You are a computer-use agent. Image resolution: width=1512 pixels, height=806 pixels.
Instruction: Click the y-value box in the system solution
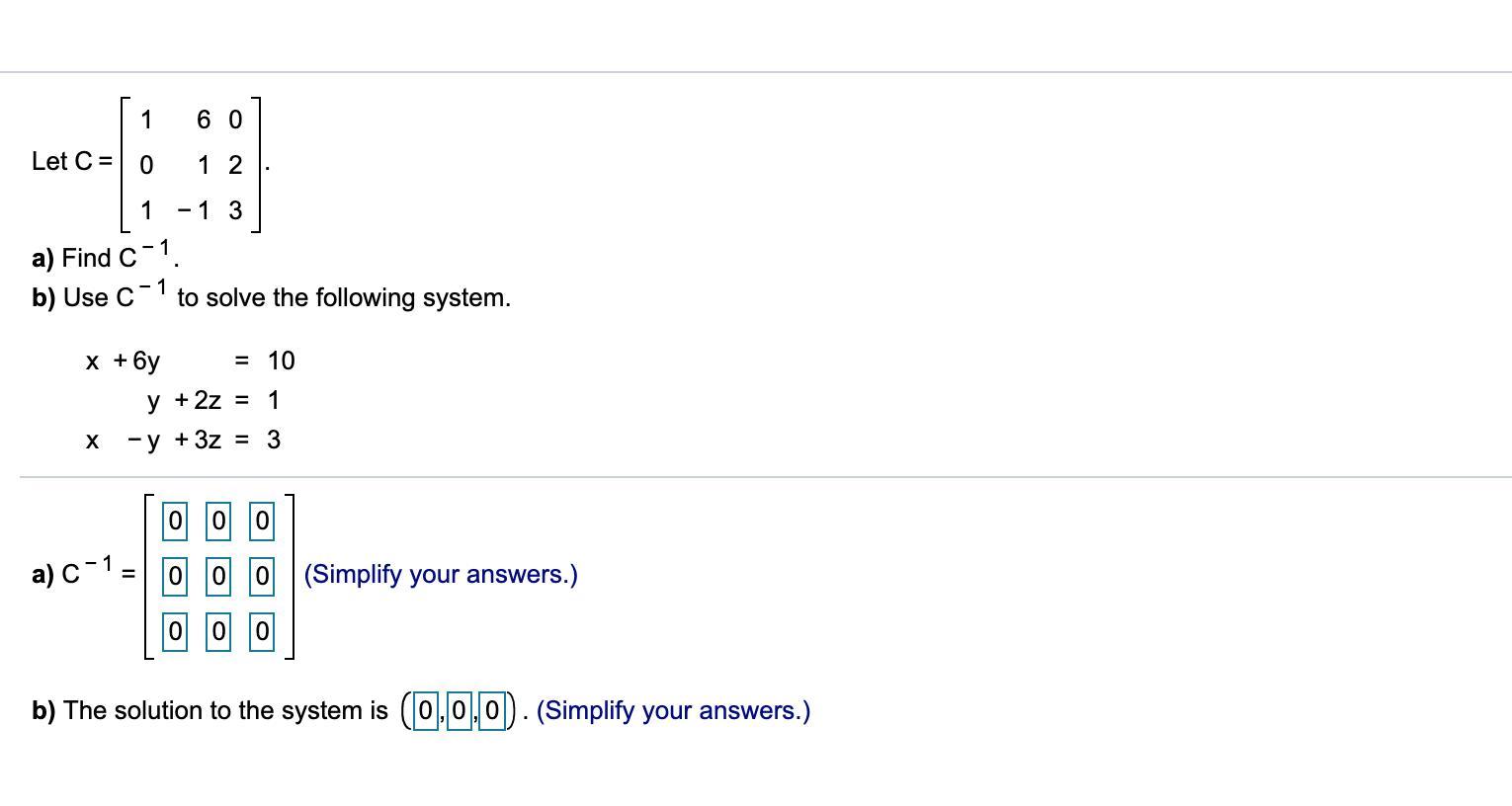point(460,710)
